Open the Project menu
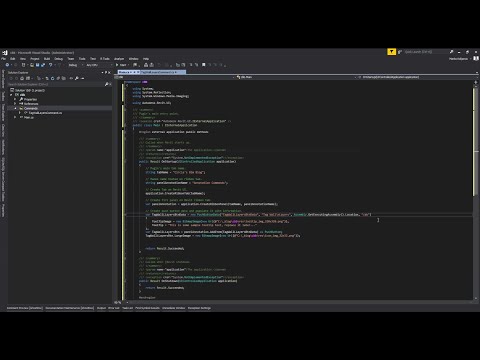Image resolution: width=480 pixels, height=360 pixels. coord(35,59)
